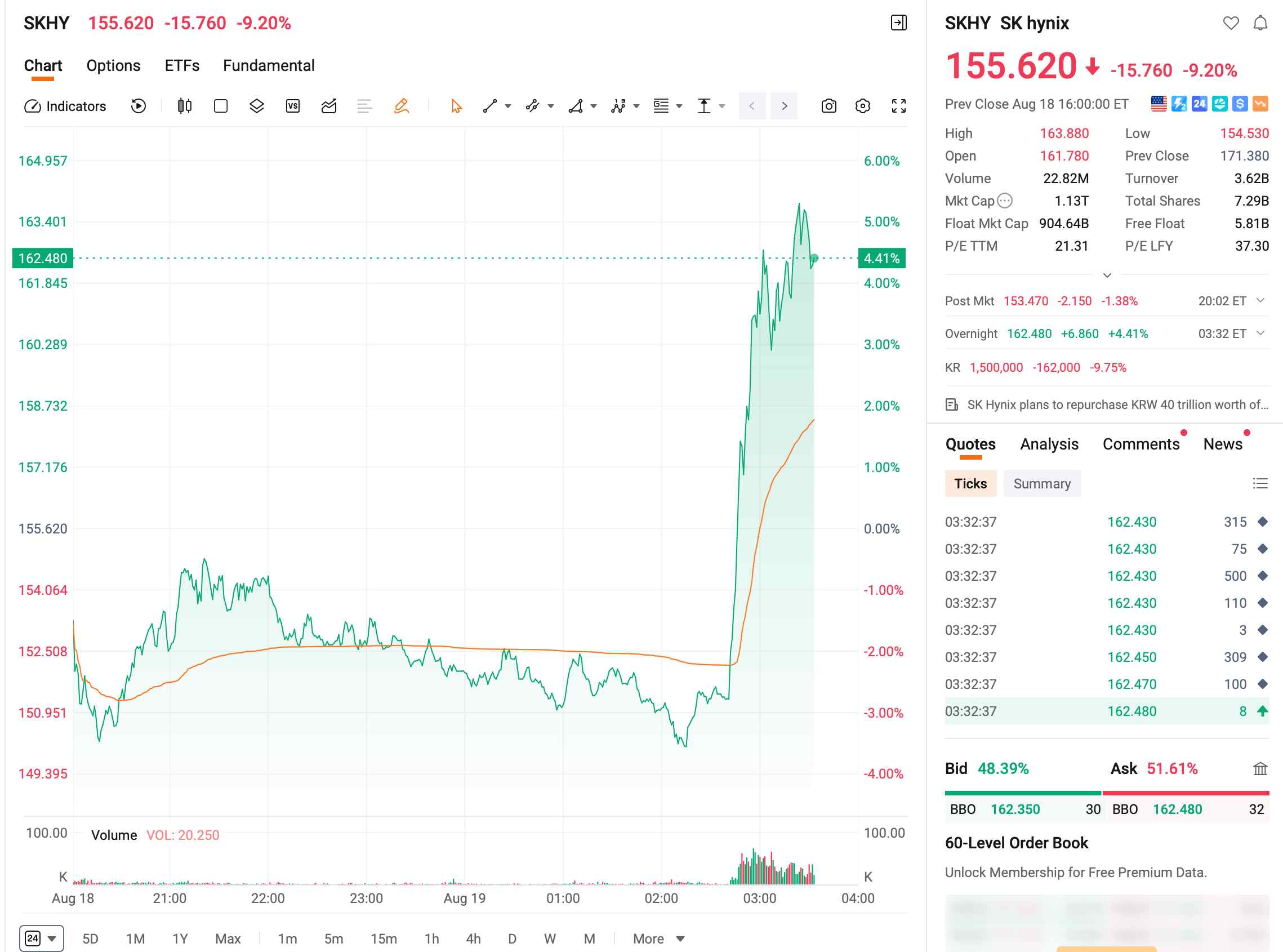Click the chart replay icon
Screen dimensions: 1283x952
click(x=138, y=106)
